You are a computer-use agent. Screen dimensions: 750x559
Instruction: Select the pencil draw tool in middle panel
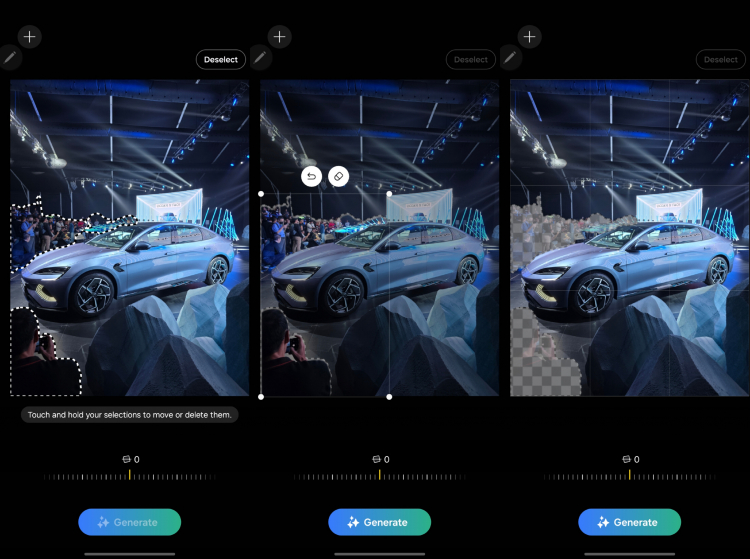(260, 58)
